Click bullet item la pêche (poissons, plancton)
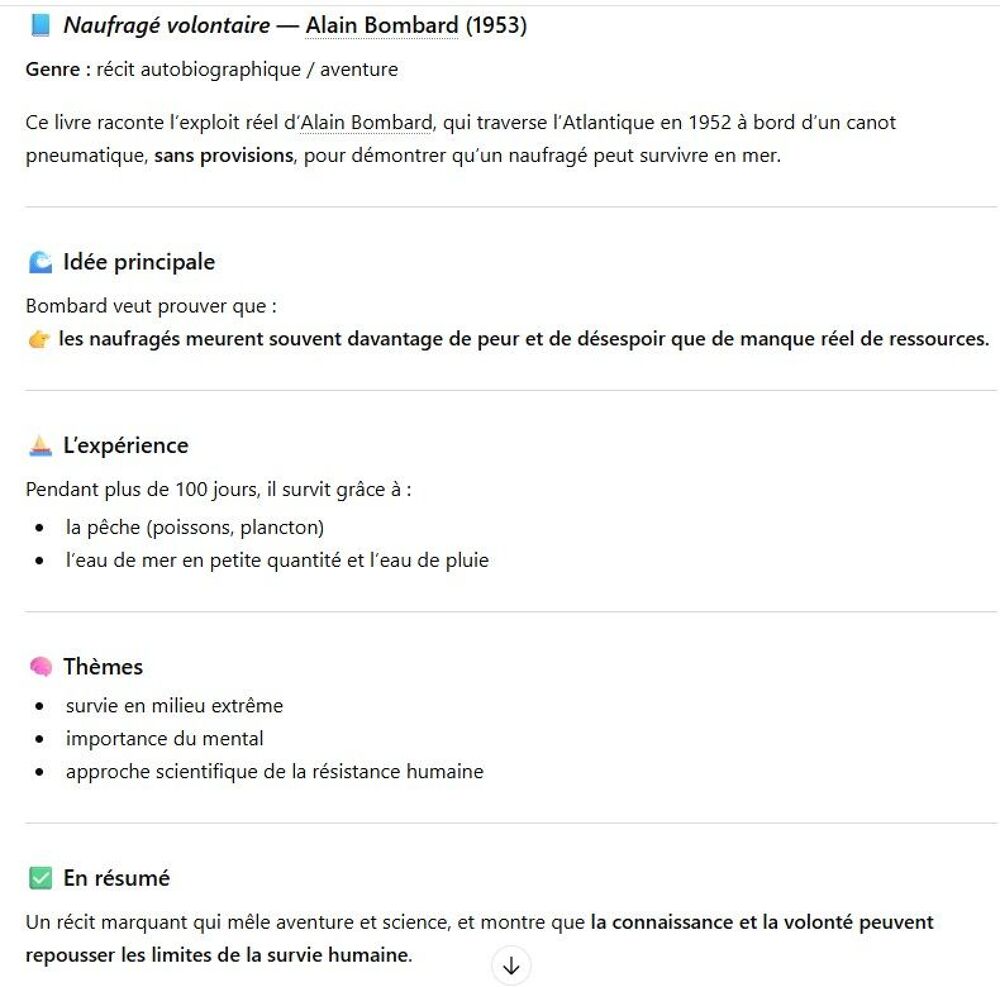1000x987 pixels. (x=195, y=527)
